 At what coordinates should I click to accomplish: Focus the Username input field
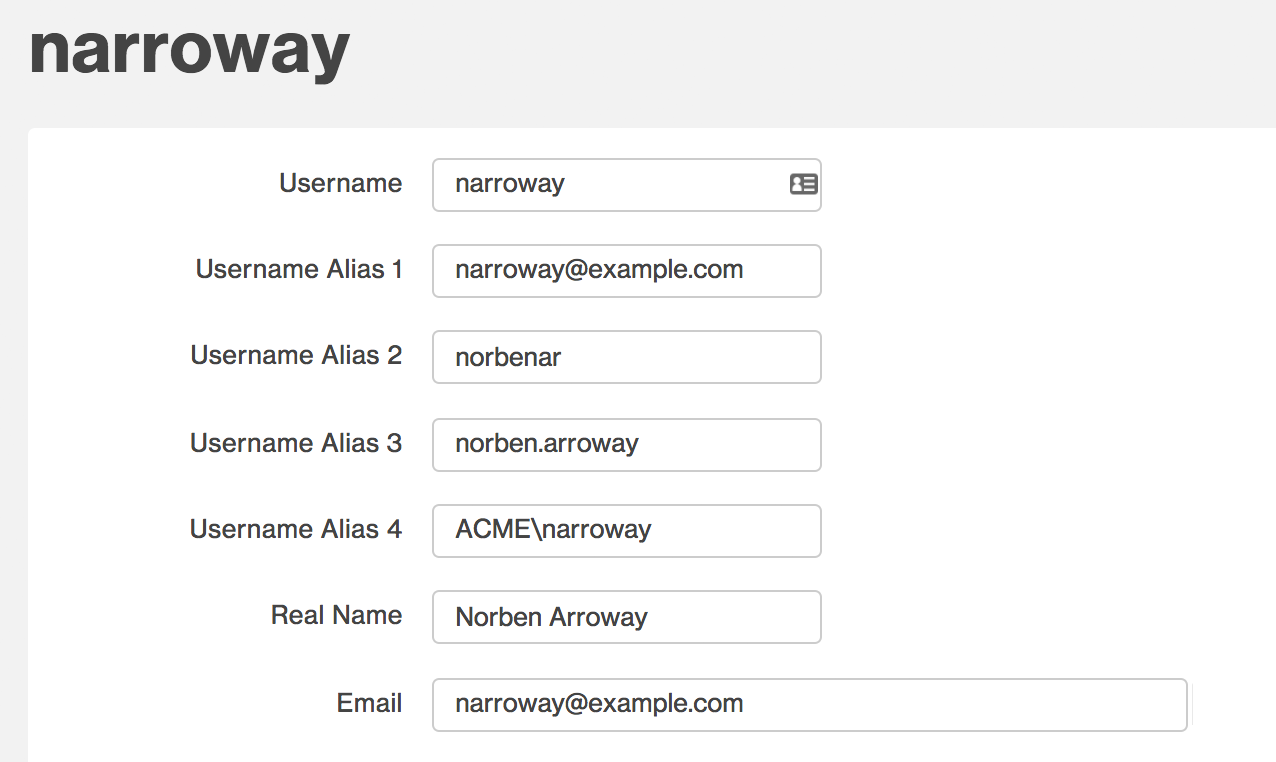coord(610,185)
